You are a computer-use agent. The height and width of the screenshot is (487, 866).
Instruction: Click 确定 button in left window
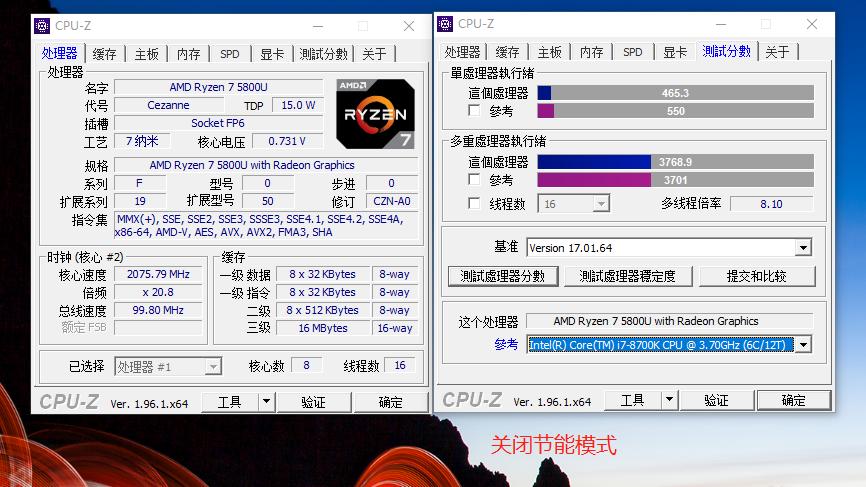pyautogui.click(x=390, y=402)
